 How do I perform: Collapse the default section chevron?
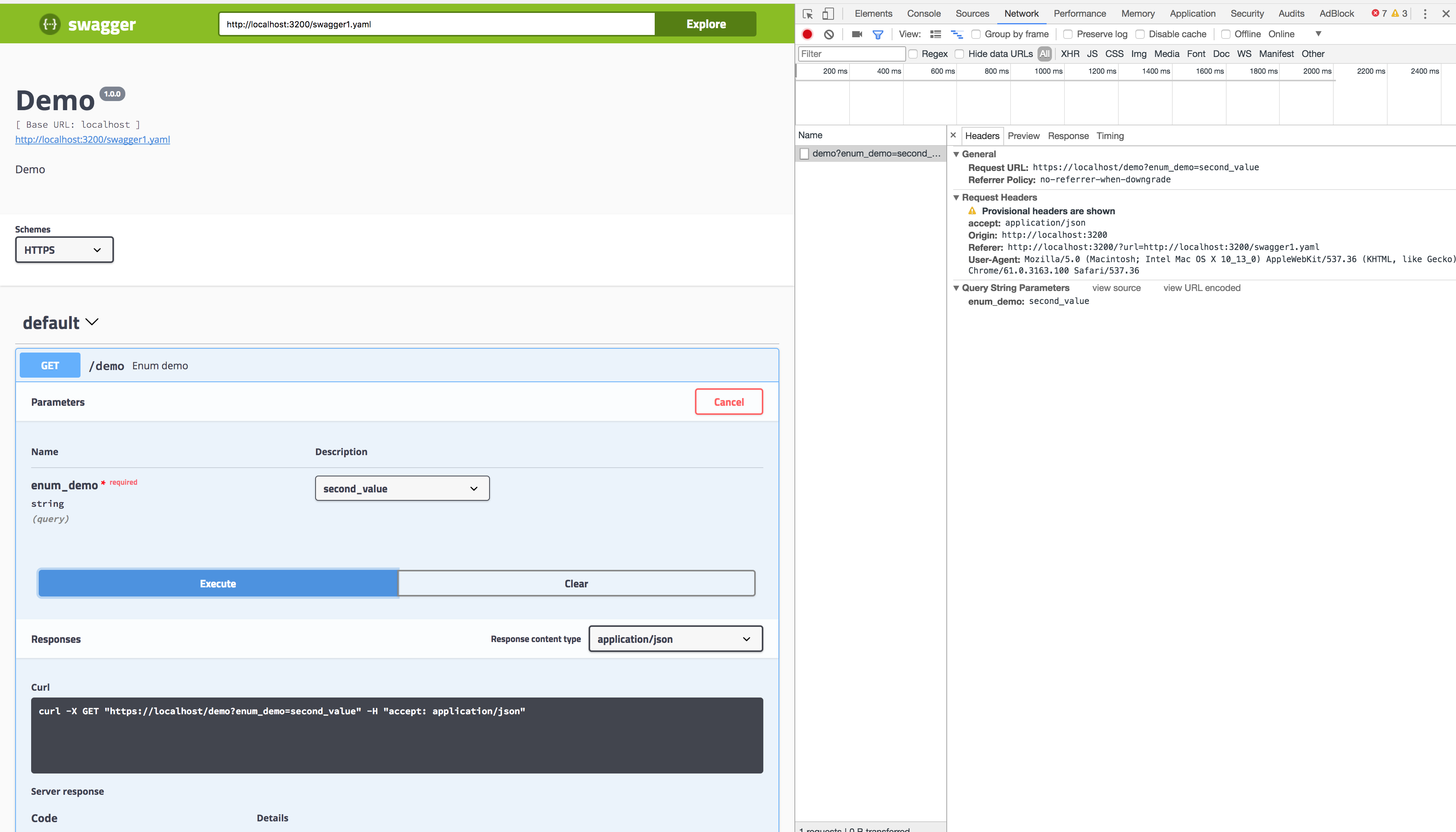point(92,322)
